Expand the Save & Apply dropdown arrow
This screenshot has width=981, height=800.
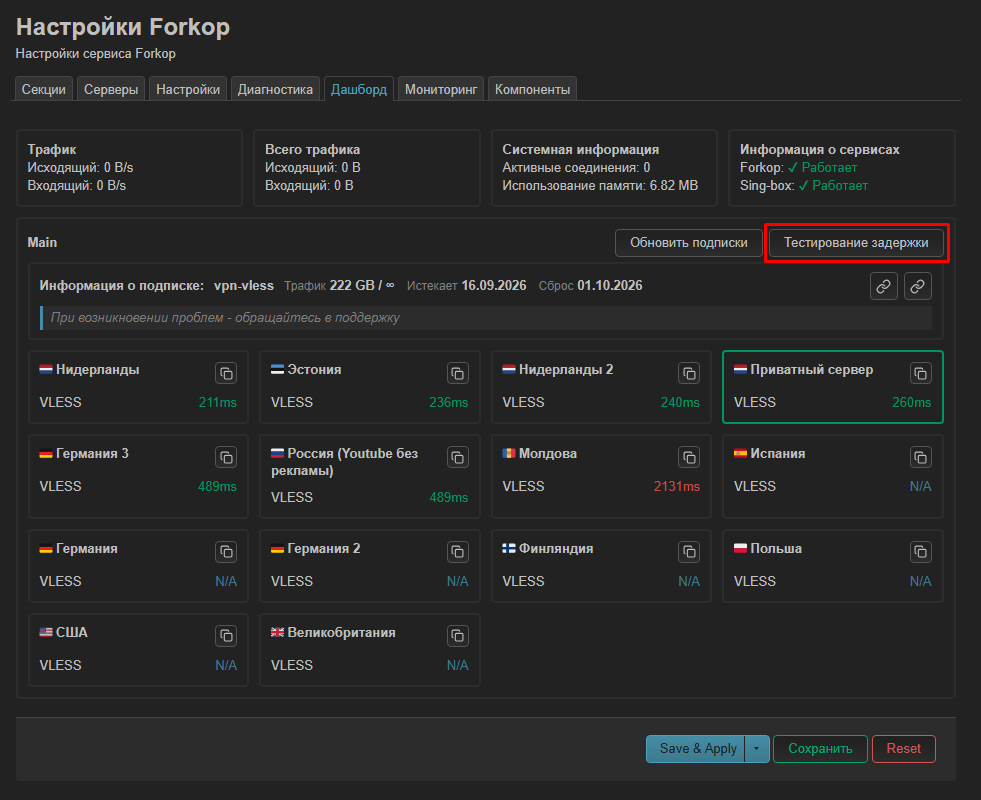(x=756, y=749)
